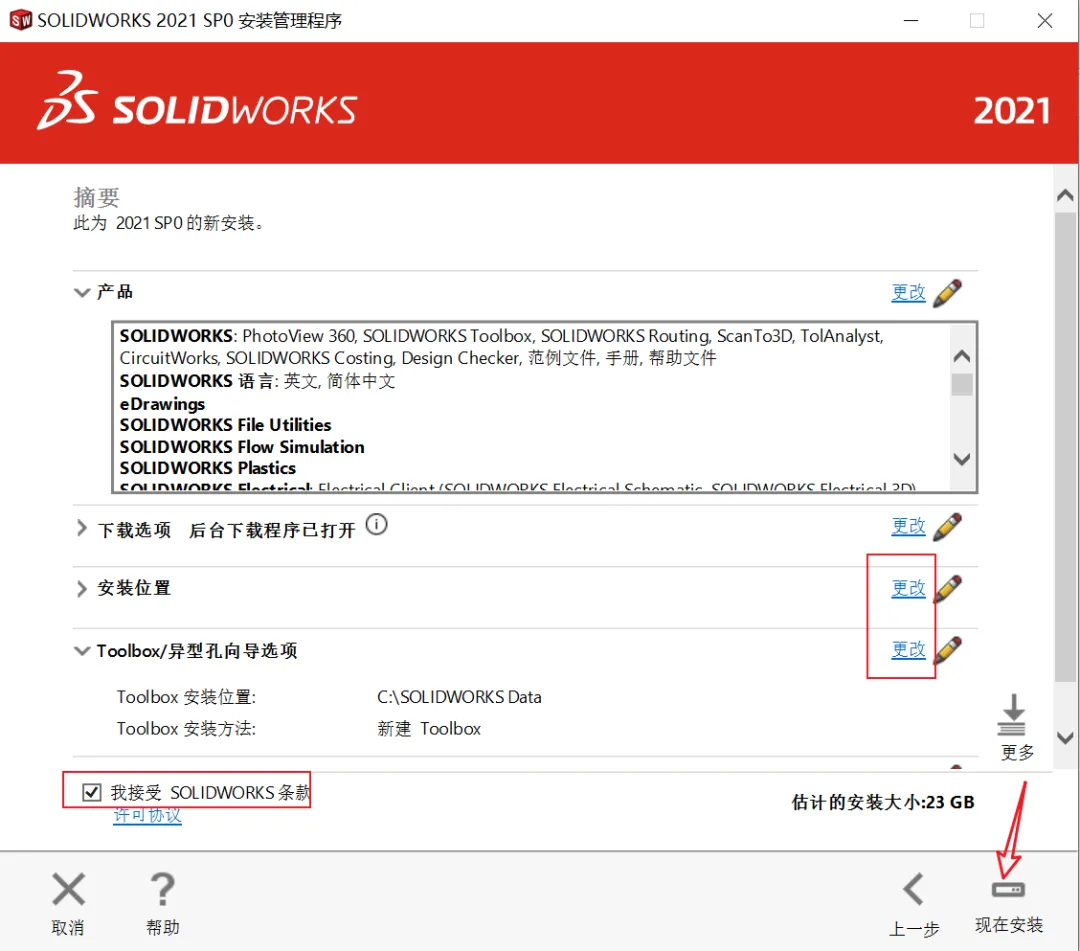Select eDrawings in product list

[x=163, y=404]
